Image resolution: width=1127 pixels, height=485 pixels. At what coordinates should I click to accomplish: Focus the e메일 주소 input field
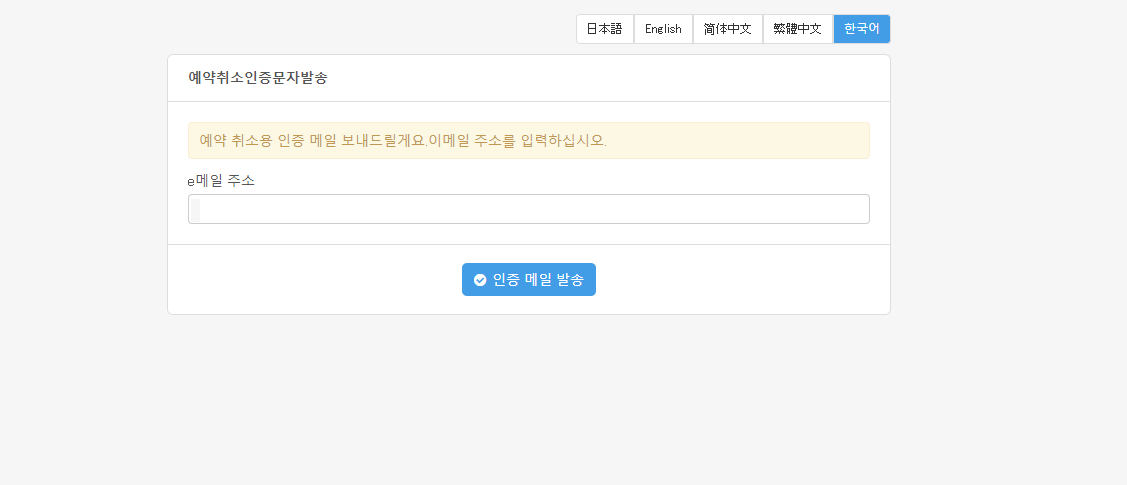click(x=528, y=209)
